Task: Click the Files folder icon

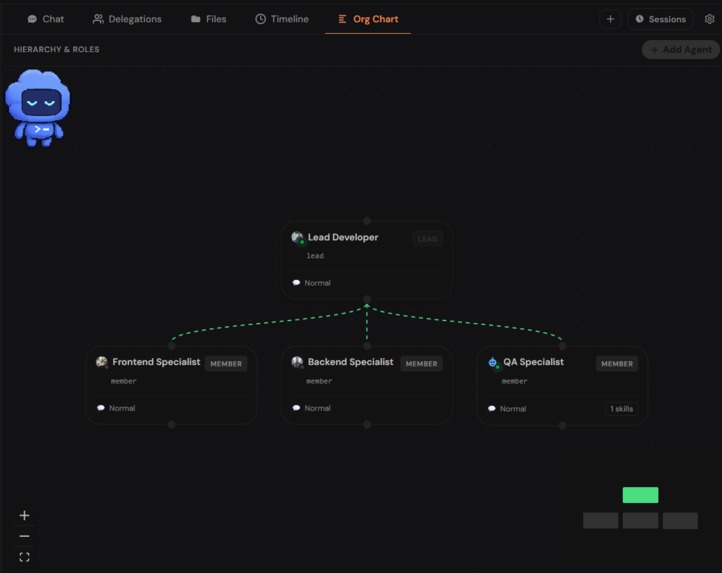Action: point(196,19)
